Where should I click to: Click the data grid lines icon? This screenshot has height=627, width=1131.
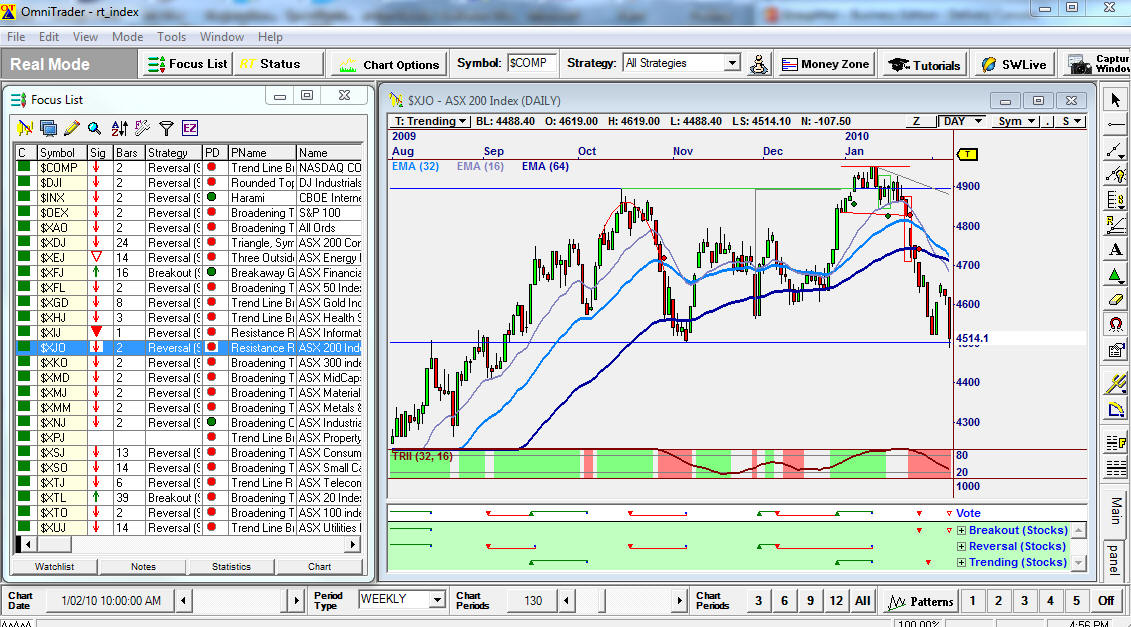(1116, 468)
